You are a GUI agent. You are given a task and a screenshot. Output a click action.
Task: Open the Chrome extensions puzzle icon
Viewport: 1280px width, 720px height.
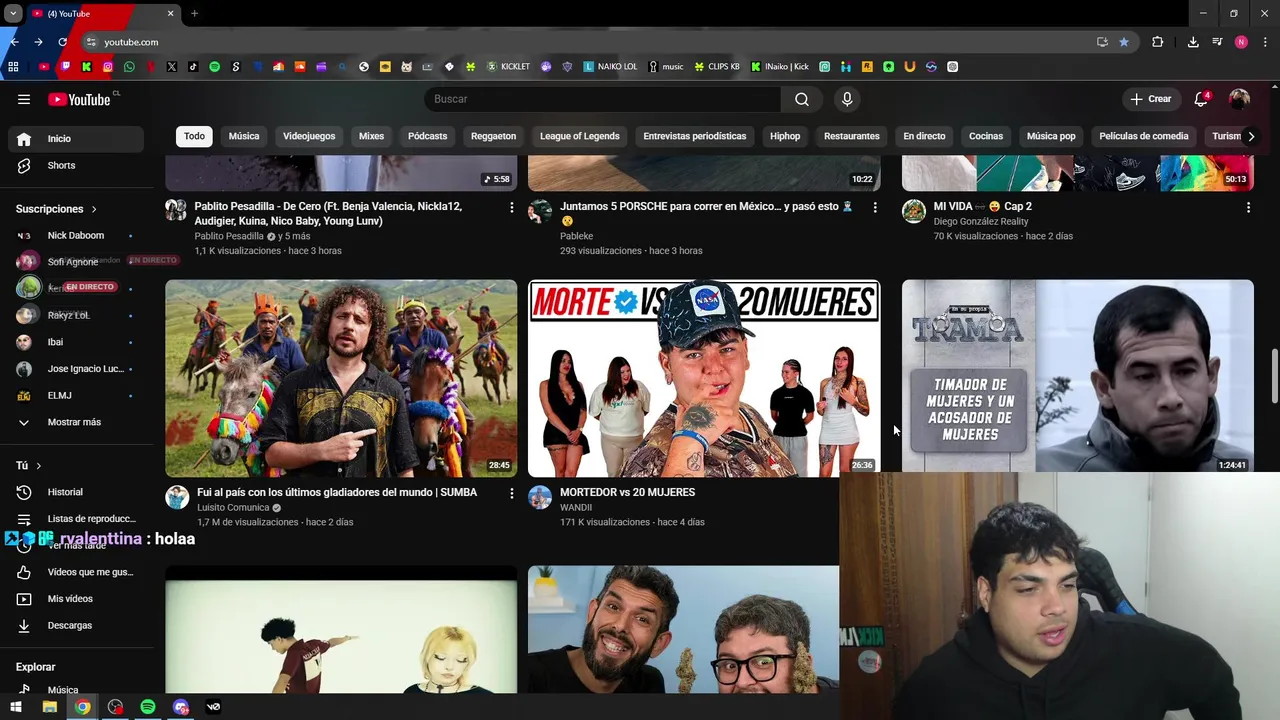coord(1157,42)
